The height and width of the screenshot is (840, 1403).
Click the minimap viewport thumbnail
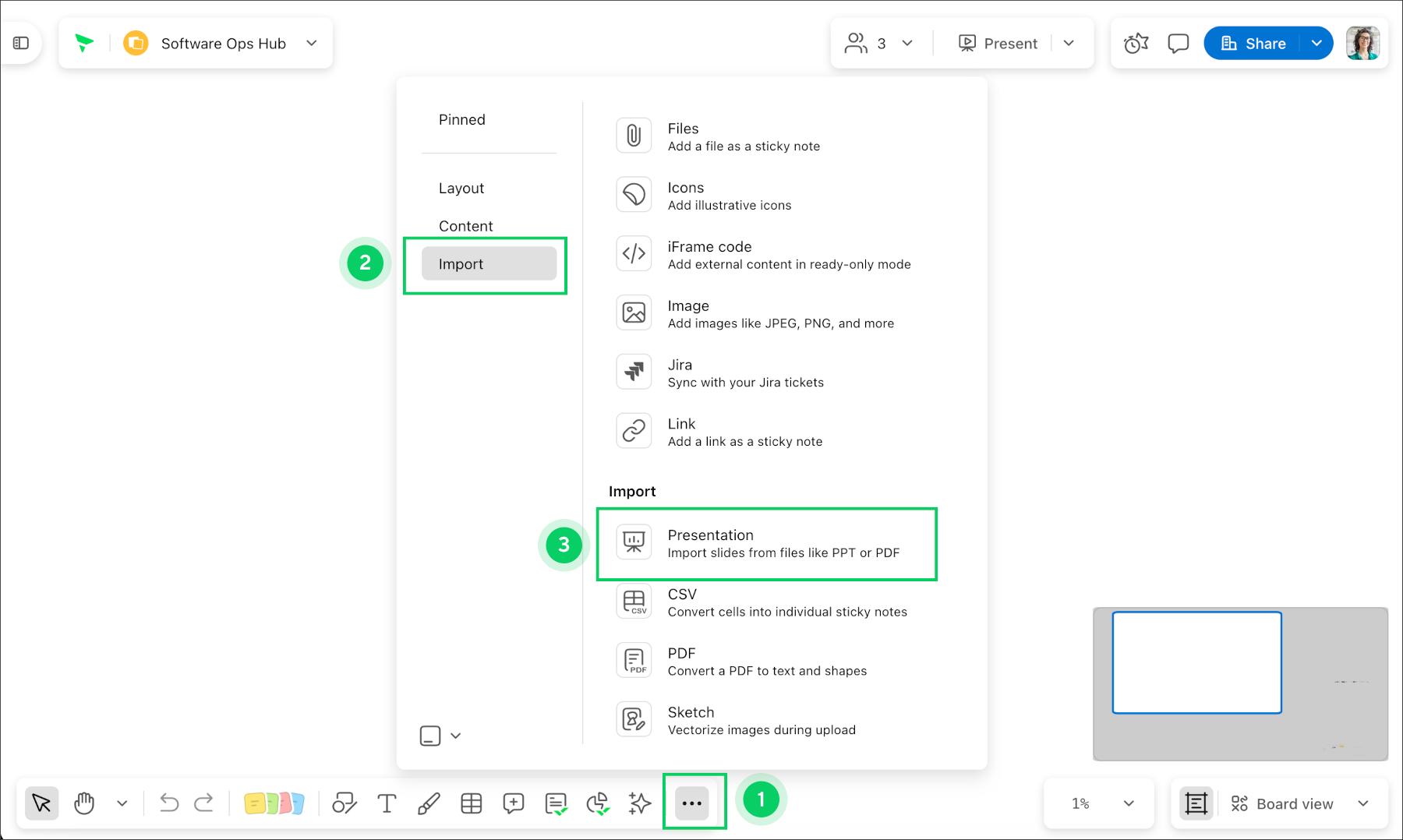point(1196,662)
